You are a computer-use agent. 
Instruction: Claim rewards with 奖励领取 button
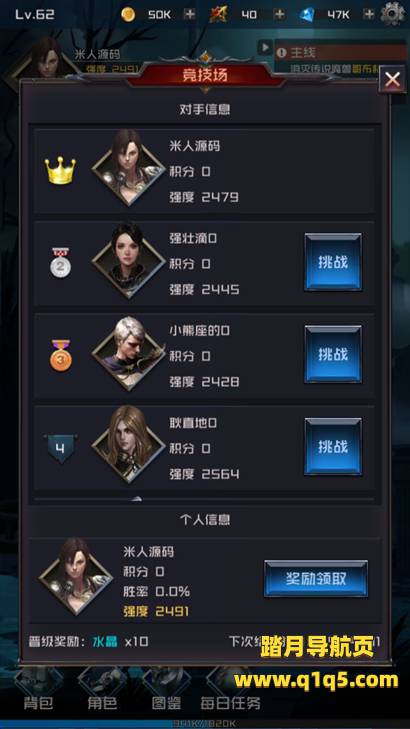[316, 578]
